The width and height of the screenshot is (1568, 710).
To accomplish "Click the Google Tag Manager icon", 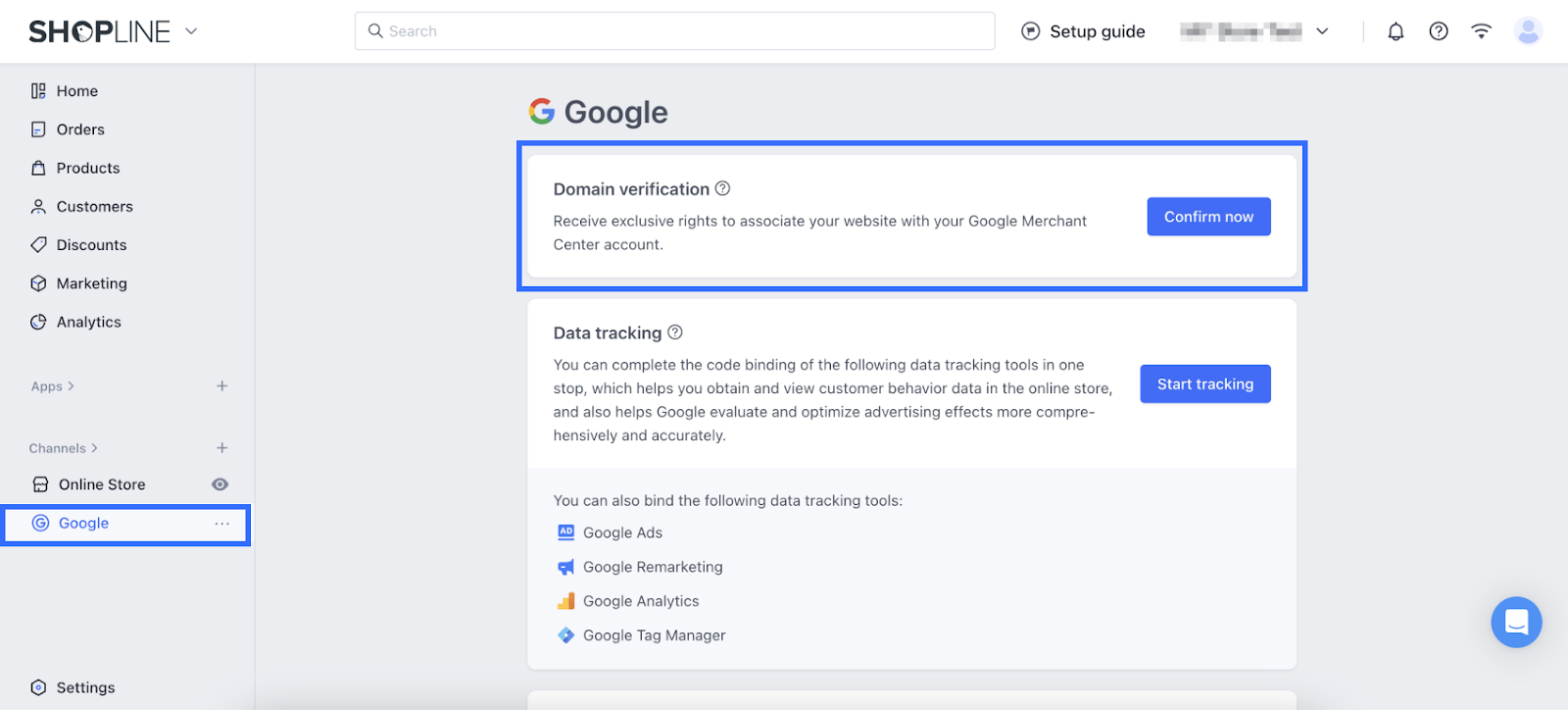I will tap(566, 635).
